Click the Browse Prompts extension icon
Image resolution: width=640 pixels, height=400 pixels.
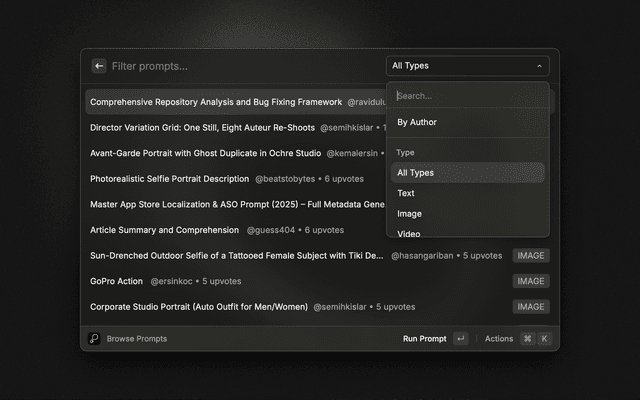pos(94,339)
